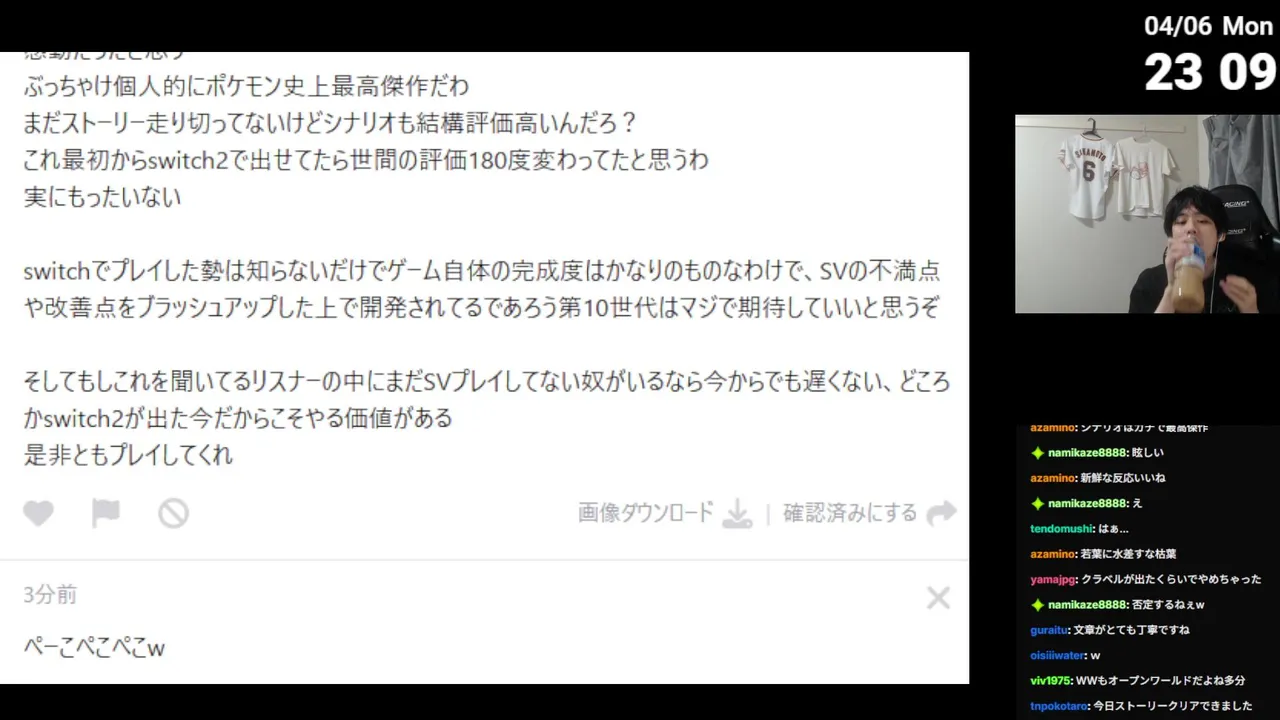1280x720 pixels.
Task: Dismiss the 3分前 message with X
Action: click(x=938, y=598)
